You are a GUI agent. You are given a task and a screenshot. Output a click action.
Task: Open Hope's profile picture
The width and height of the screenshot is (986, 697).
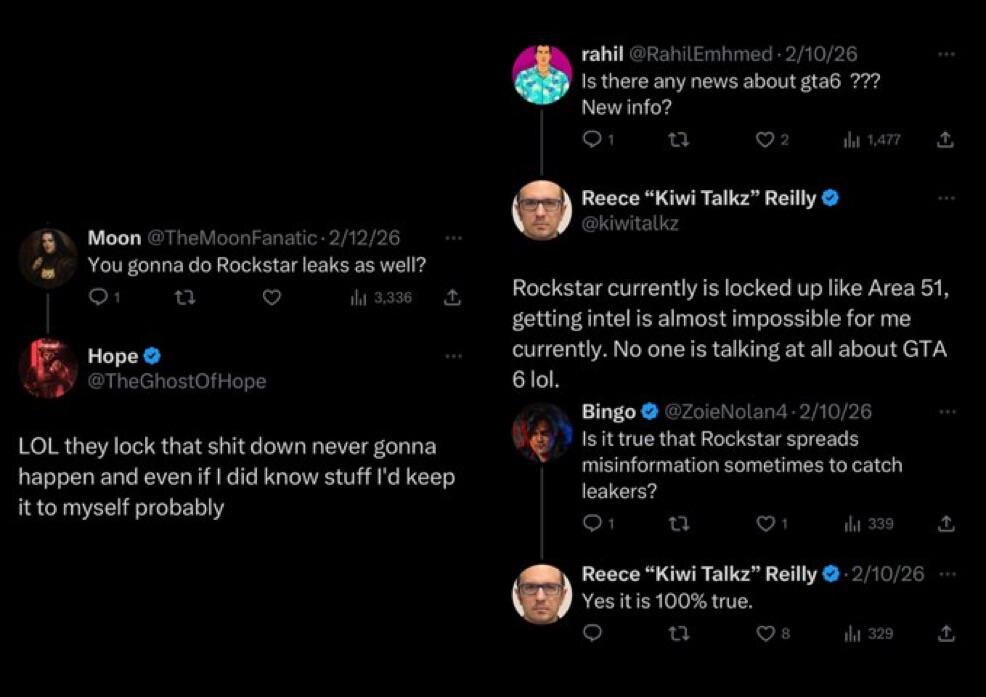pyautogui.click(x=48, y=368)
